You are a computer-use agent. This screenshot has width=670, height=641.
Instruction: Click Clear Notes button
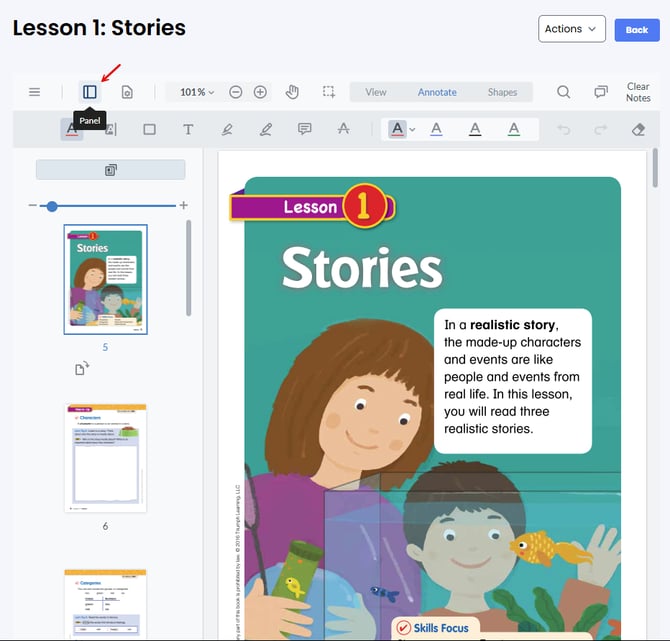(638, 92)
